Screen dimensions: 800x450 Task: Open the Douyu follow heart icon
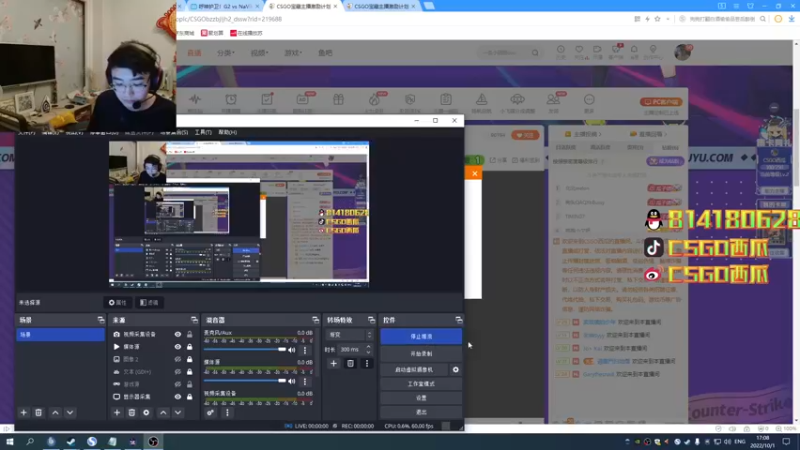click(x=579, y=49)
